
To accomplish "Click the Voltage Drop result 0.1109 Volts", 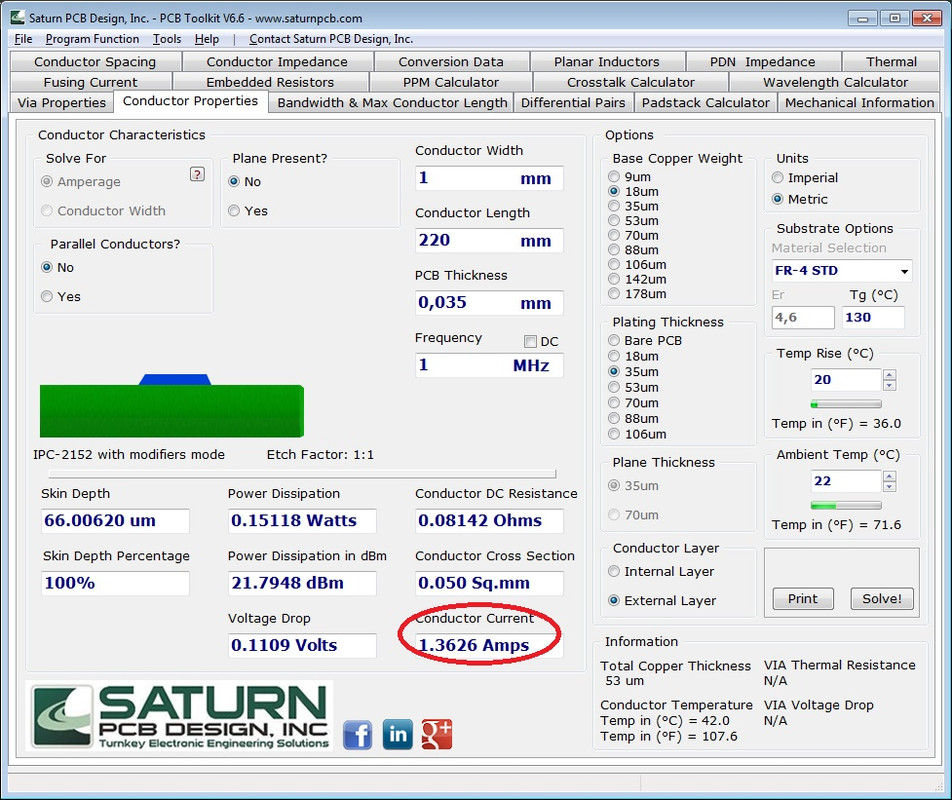I will pos(302,645).
